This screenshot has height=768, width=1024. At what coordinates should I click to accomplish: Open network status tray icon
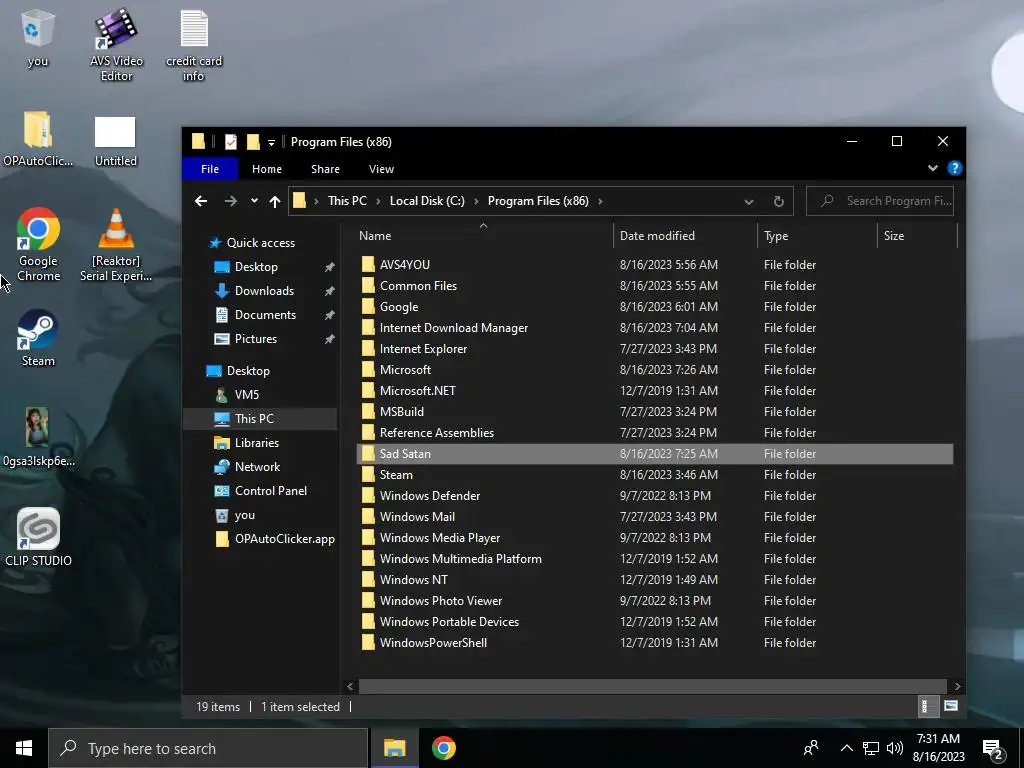point(871,748)
